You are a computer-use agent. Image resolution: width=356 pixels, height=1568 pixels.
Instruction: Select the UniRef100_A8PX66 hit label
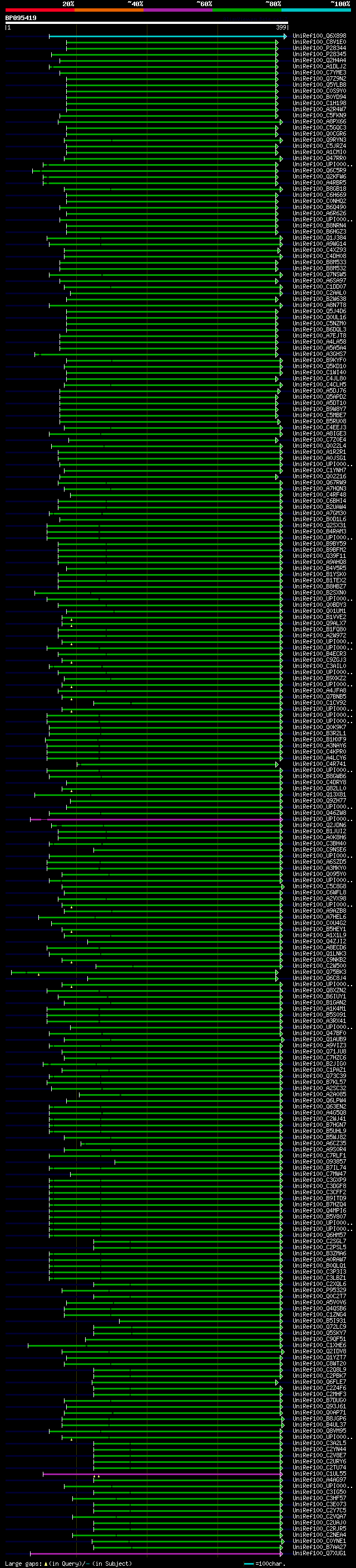pos(319,121)
